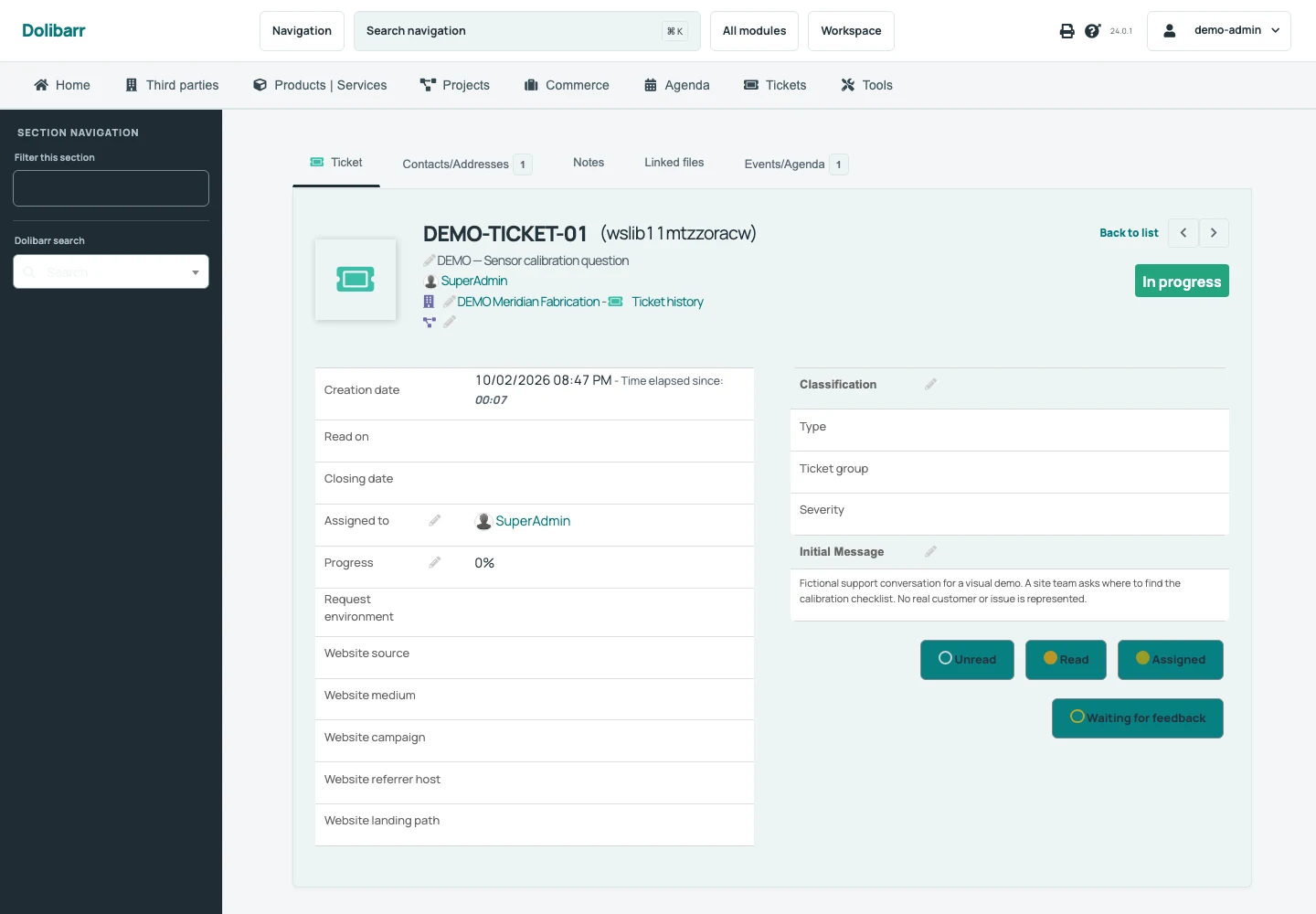
Task: Open Products | Services menu
Action: (x=320, y=85)
